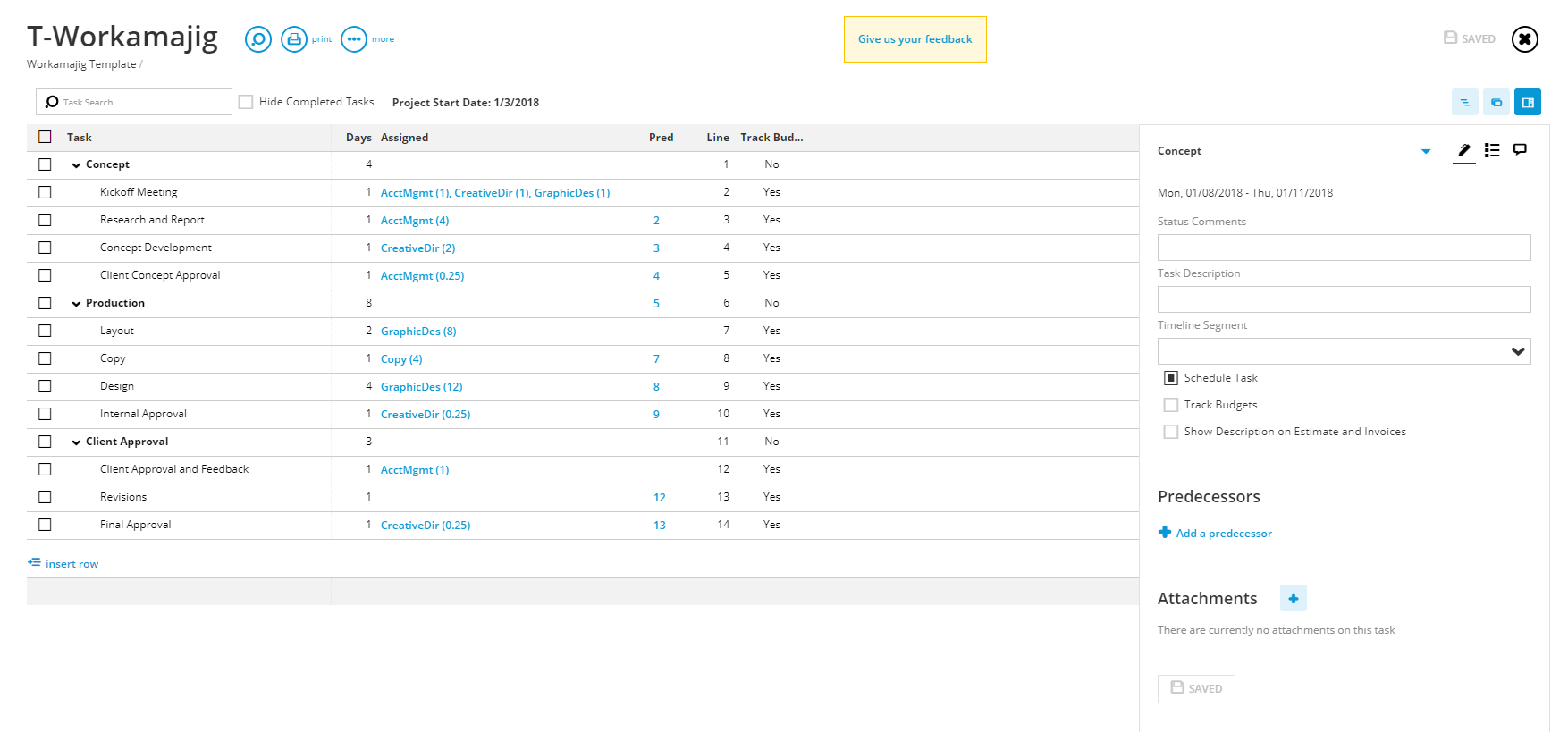
Task: Open the Concept panel dropdown arrow
Action: (x=1426, y=151)
